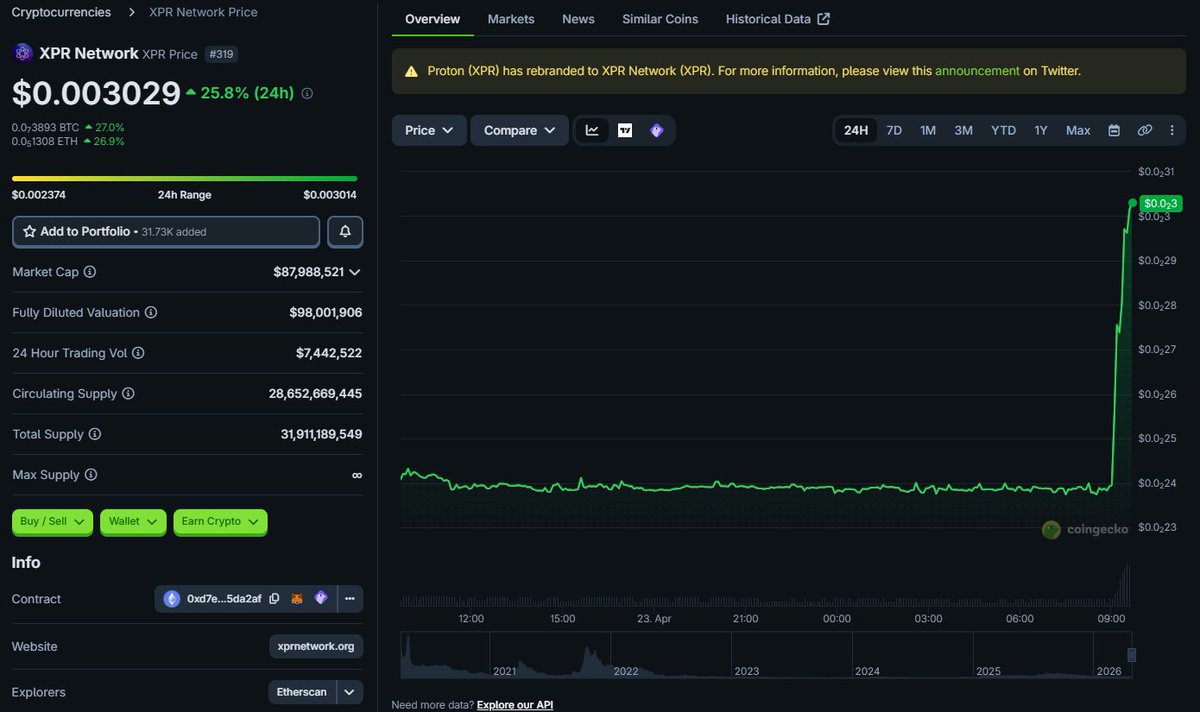Click Add to Portfolio button
The width and height of the screenshot is (1200, 712).
pyautogui.click(x=166, y=231)
